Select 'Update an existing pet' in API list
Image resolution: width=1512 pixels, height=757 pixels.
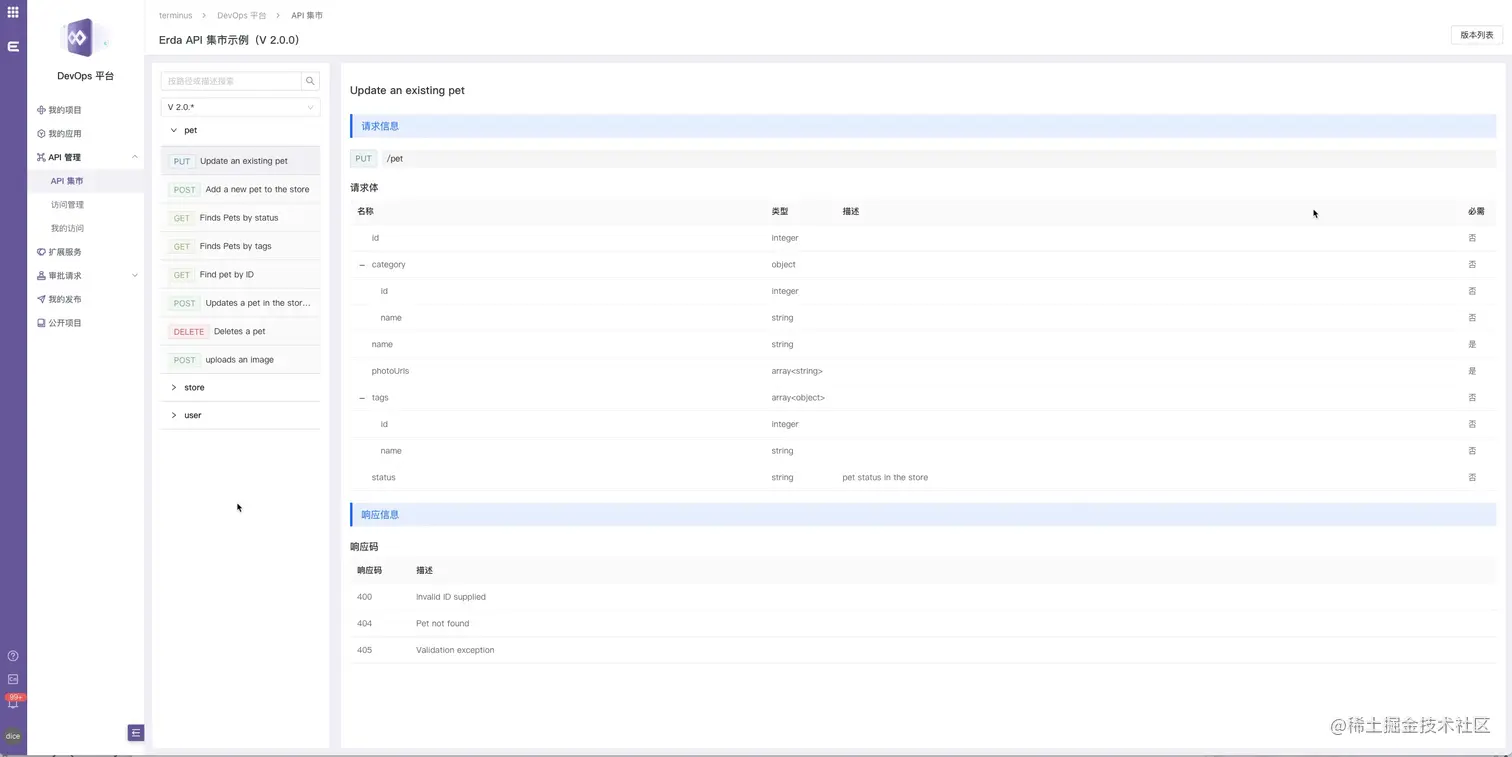[x=240, y=161]
